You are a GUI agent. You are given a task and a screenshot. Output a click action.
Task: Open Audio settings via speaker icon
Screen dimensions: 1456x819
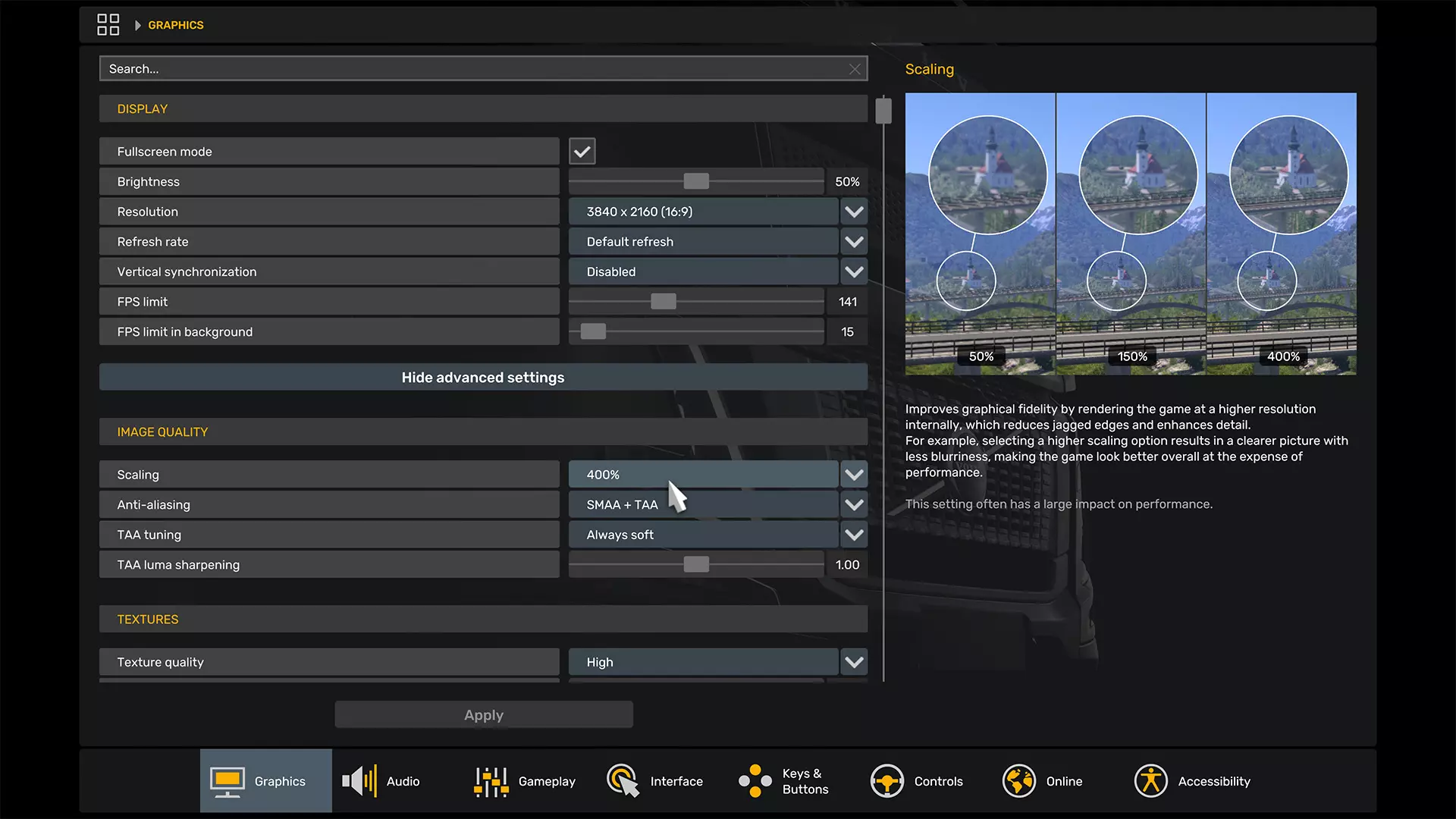pyautogui.click(x=359, y=781)
